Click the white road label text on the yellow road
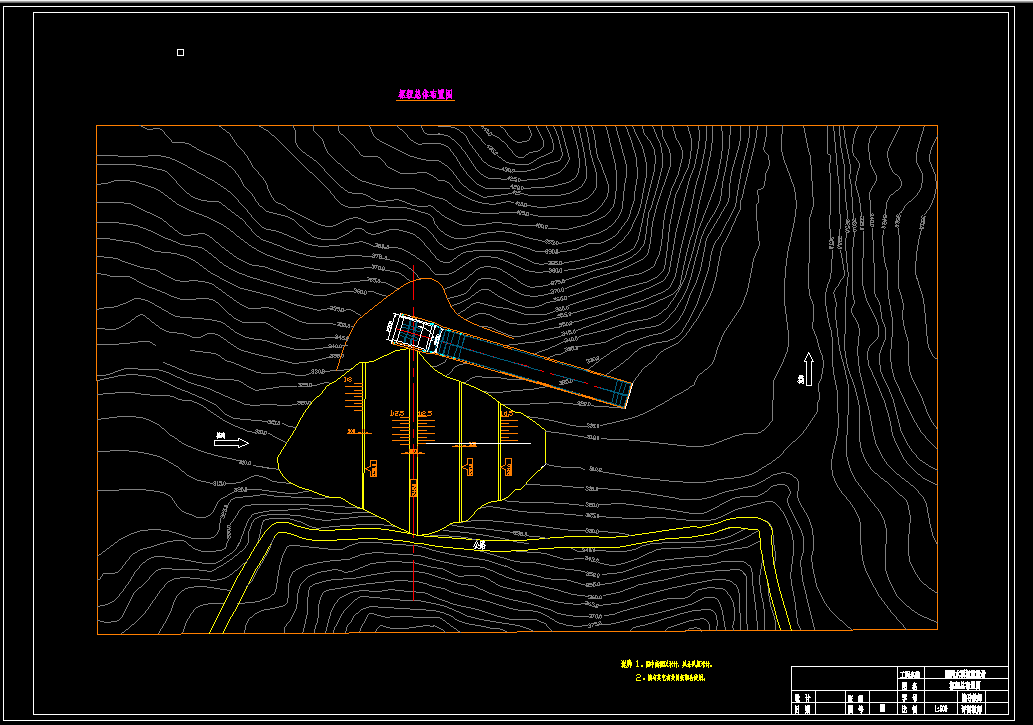This screenshot has width=1033, height=725. tap(480, 545)
